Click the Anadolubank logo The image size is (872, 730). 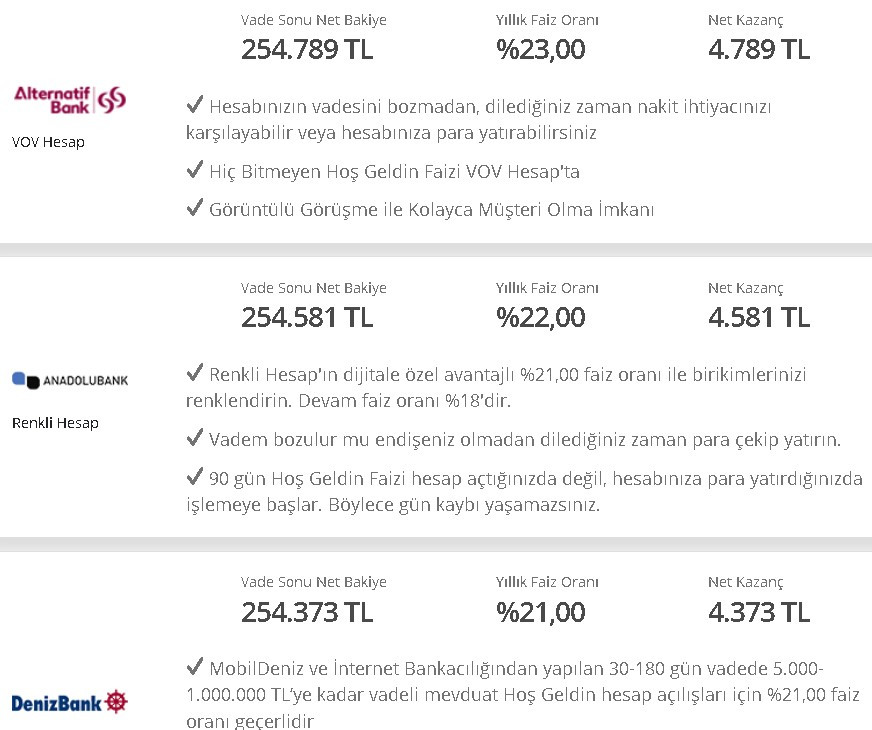click(70, 380)
